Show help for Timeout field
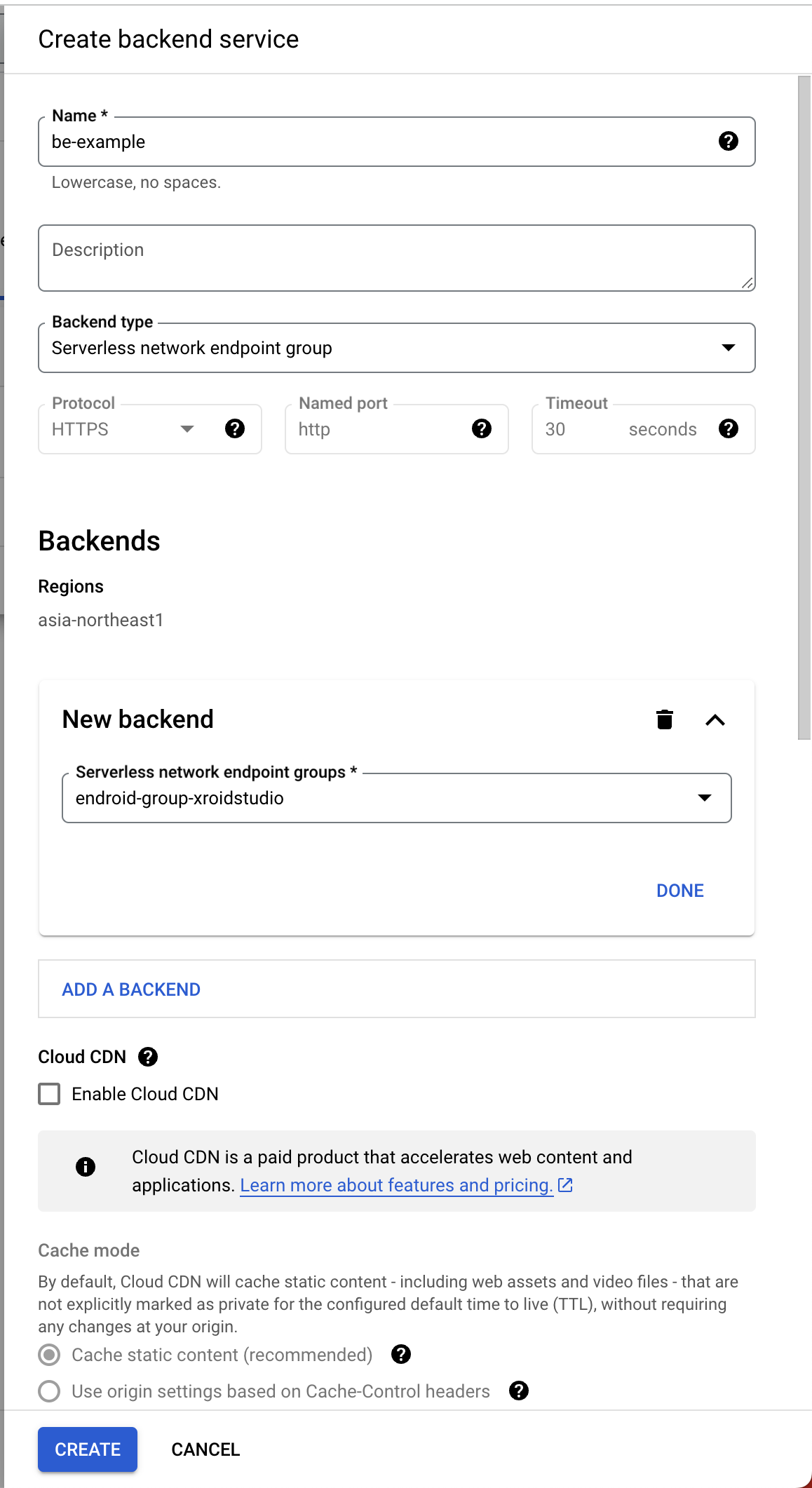Image resolution: width=812 pixels, height=1488 pixels. pos(729,428)
